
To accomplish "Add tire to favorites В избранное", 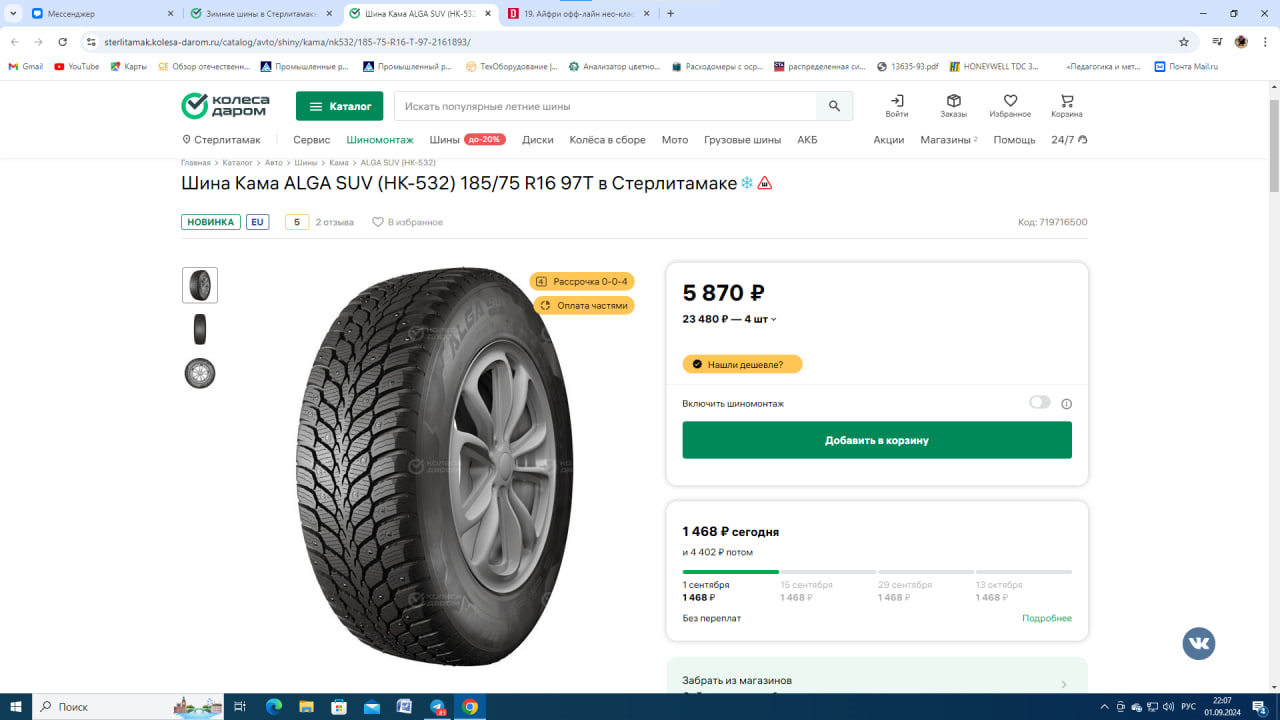I will pyautogui.click(x=407, y=222).
